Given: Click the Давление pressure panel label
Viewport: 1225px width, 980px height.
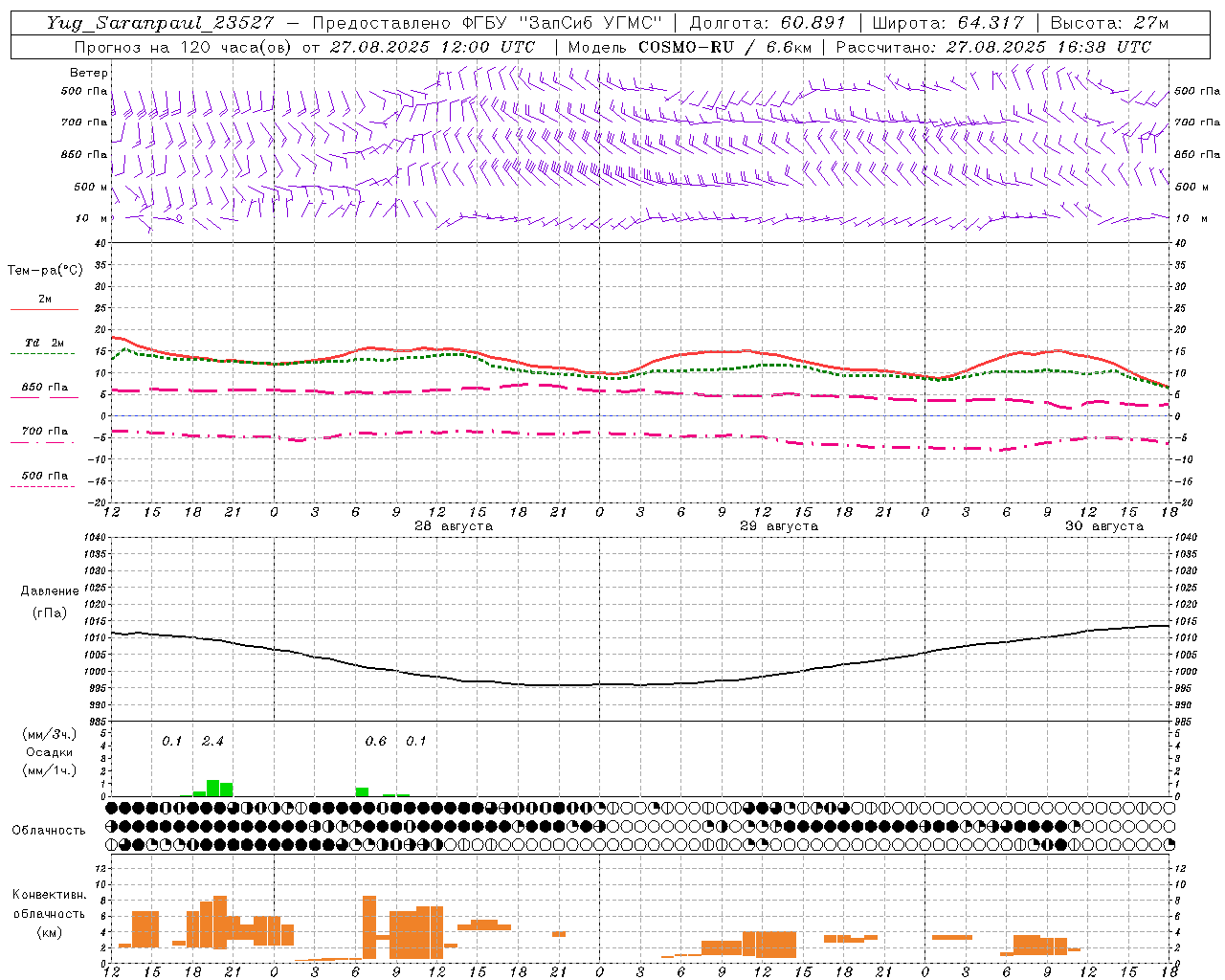Looking at the screenshot, I should coord(50,591).
